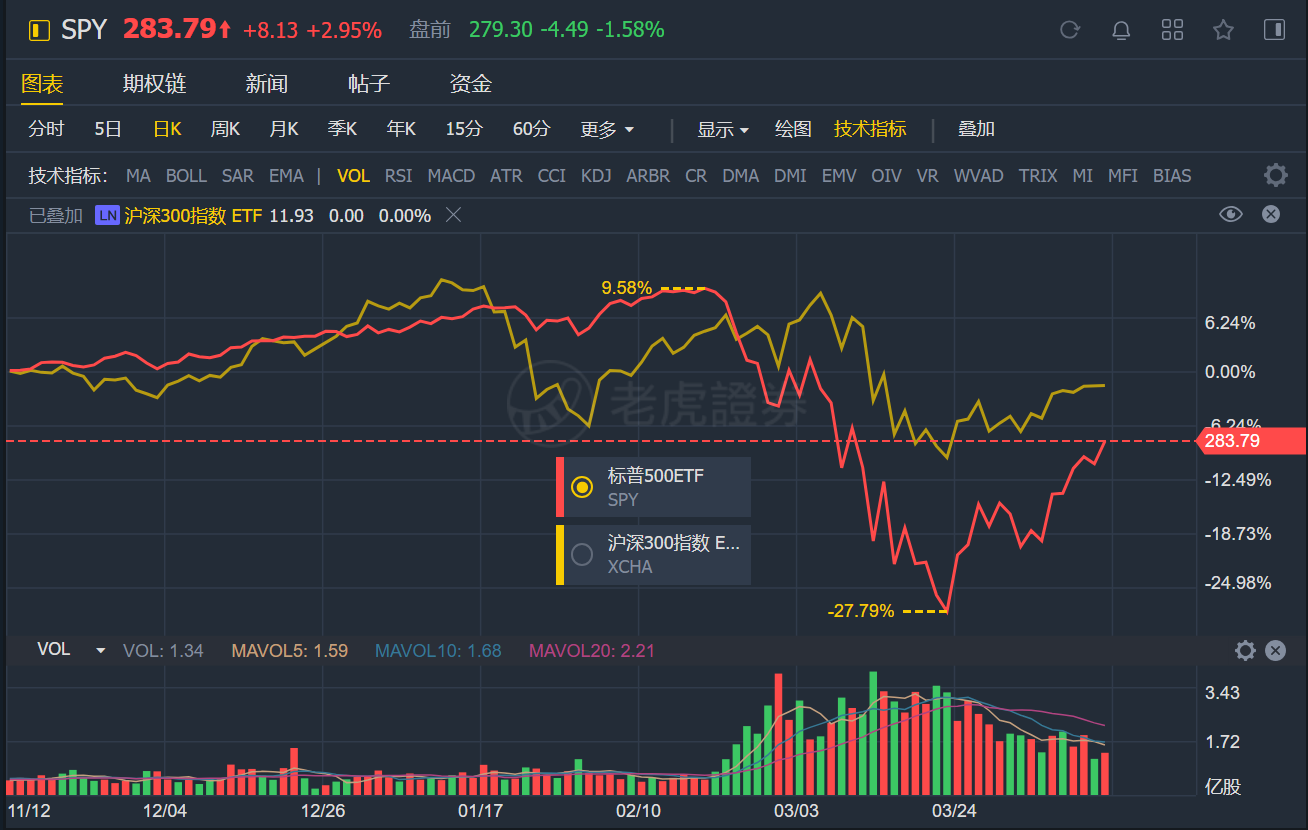Refresh the SPY quote data
This screenshot has height=830, width=1308.
coord(1070,29)
